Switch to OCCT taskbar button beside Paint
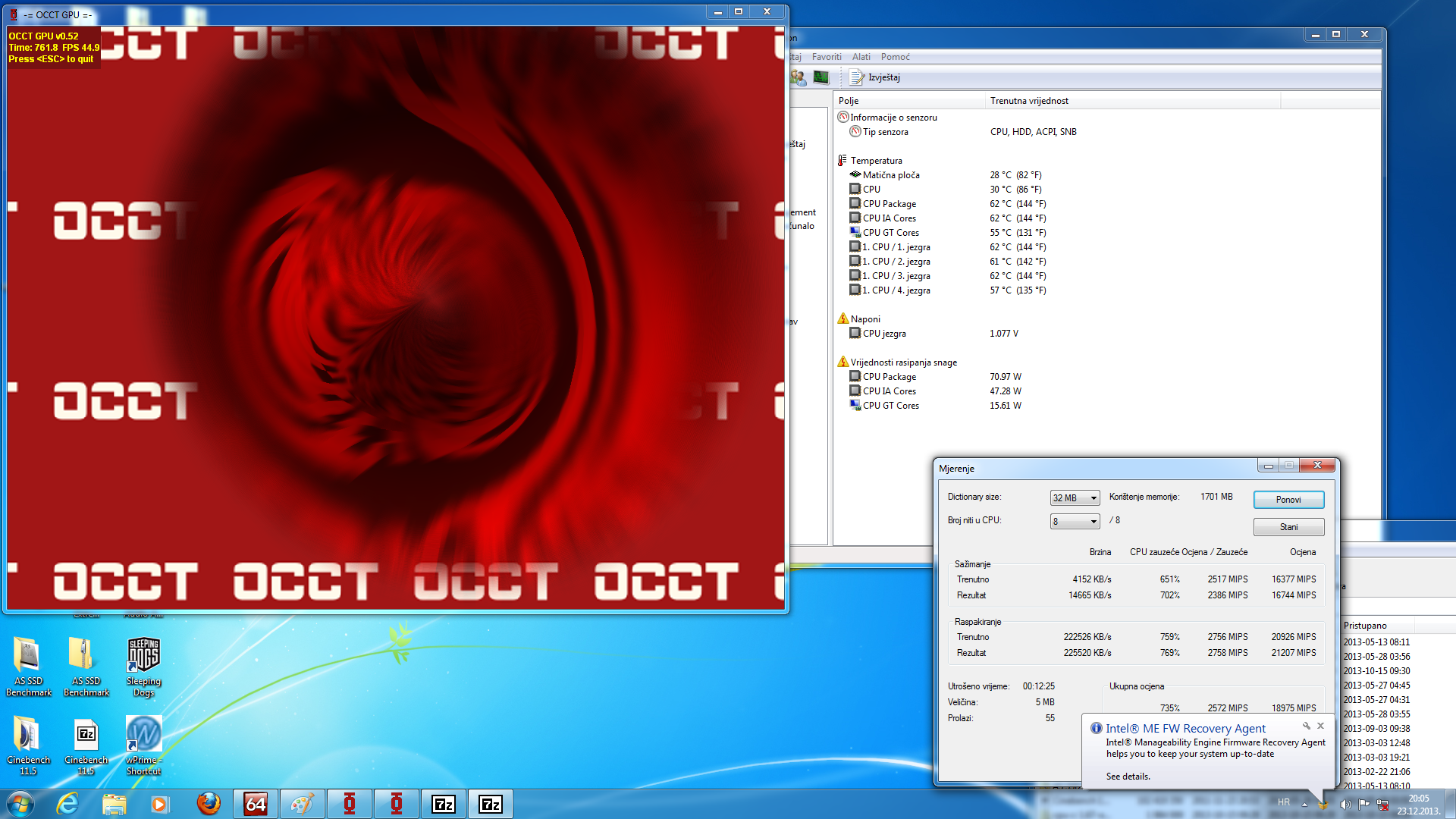1456x819 pixels. [x=350, y=804]
